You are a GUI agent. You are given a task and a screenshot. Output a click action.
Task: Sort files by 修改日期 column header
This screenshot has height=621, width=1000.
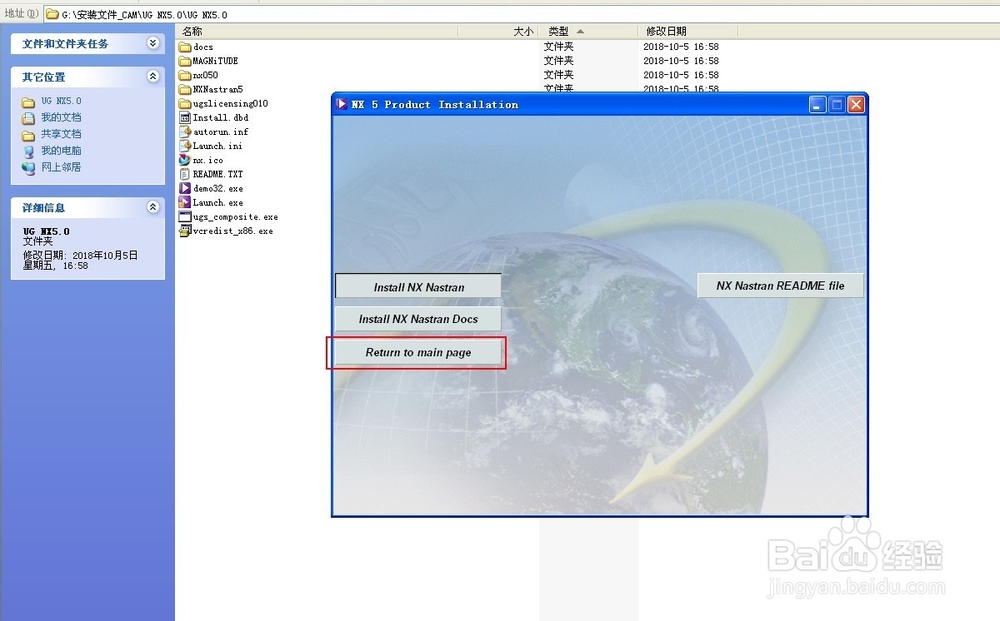(688, 31)
